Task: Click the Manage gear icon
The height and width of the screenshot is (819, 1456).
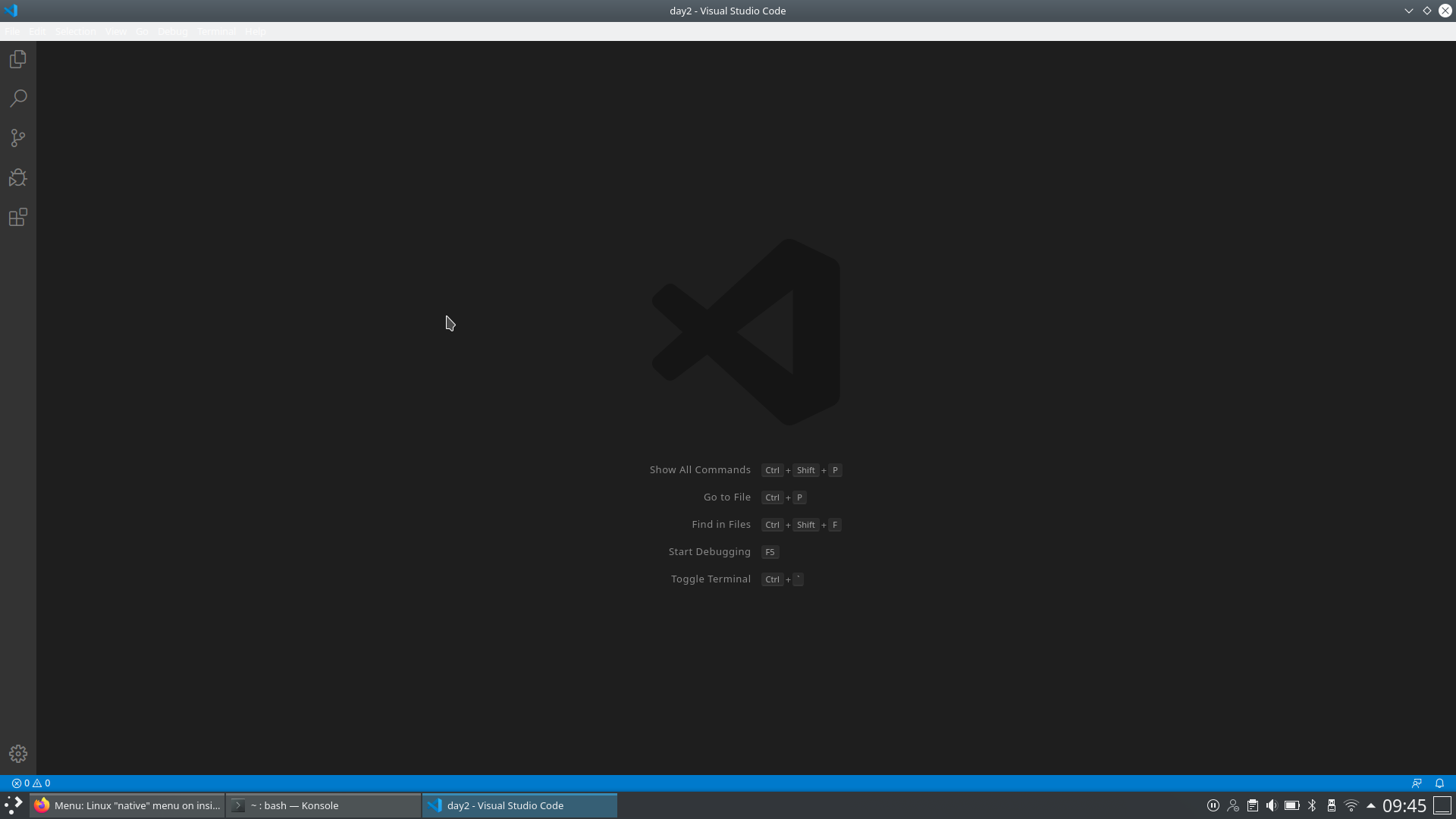Action: click(x=18, y=753)
